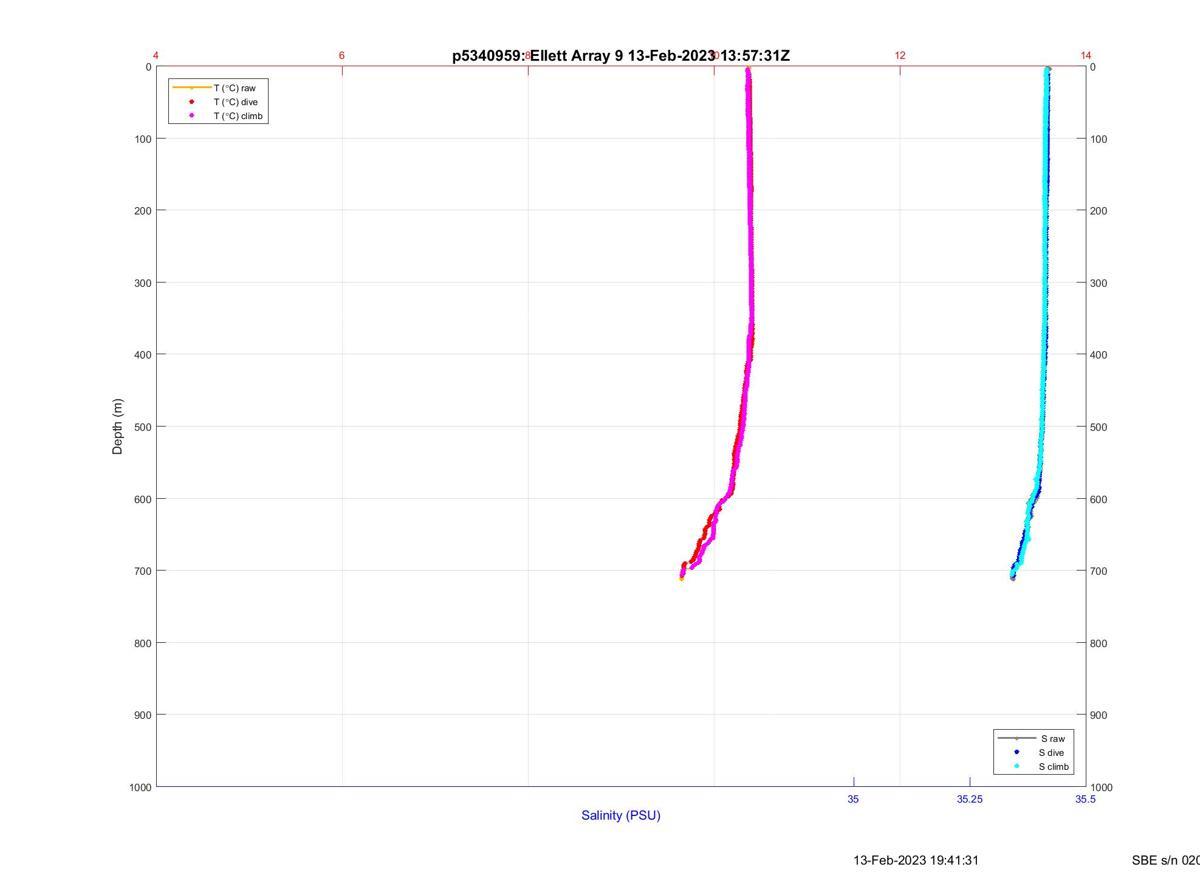Click the 'SBE s/n' footer text

(x=1165, y=860)
